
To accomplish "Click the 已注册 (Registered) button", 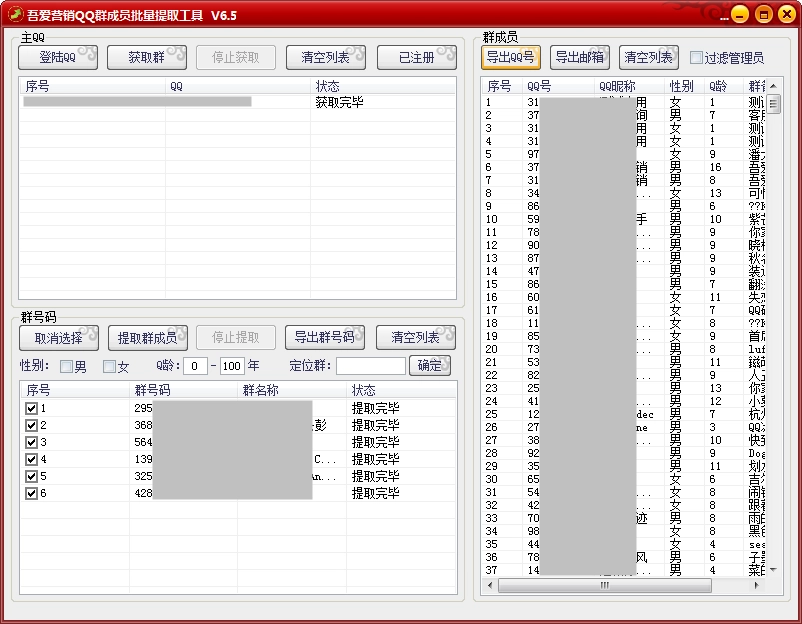I will pyautogui.click(x=416, y=57).
